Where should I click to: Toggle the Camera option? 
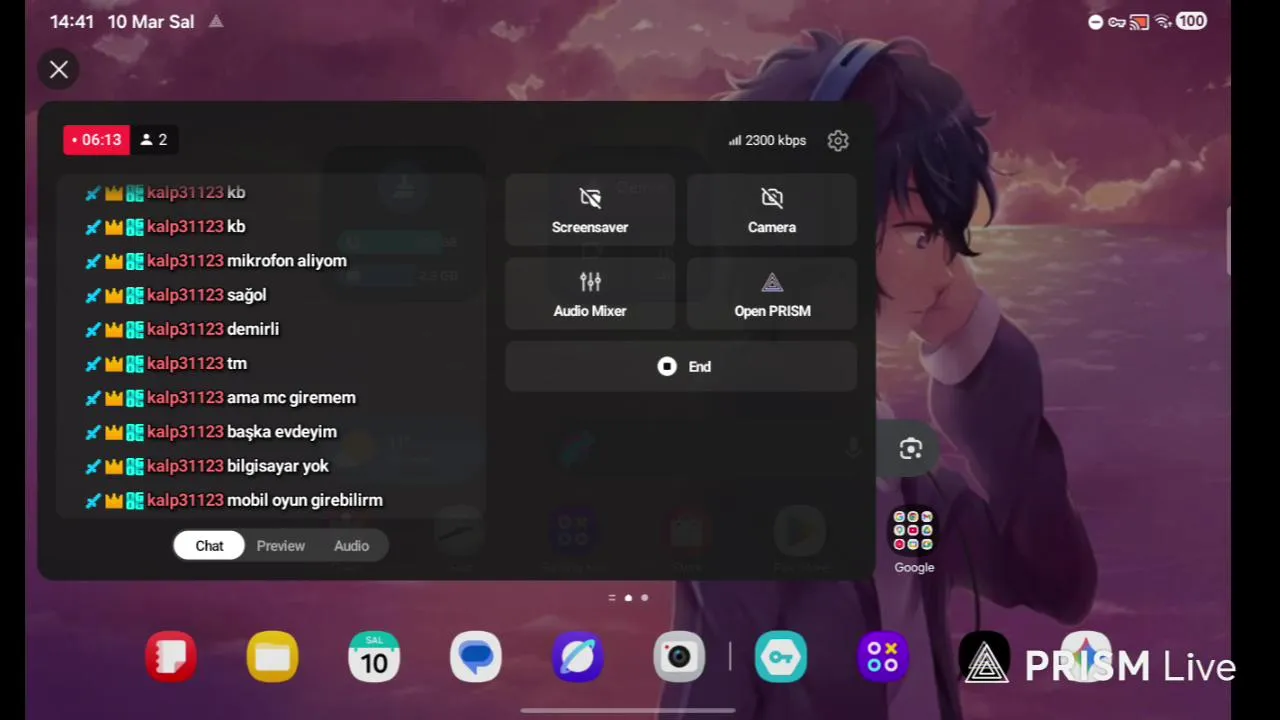click(772, 210)
